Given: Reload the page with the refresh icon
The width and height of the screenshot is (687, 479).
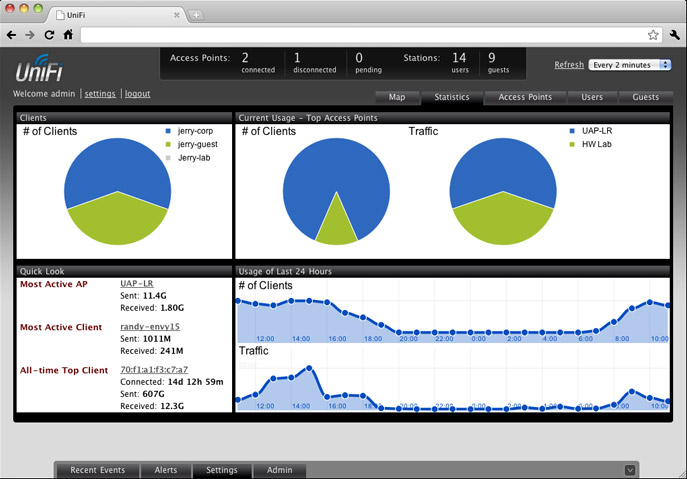Looking at the screenshot, I should click(49, 35).
